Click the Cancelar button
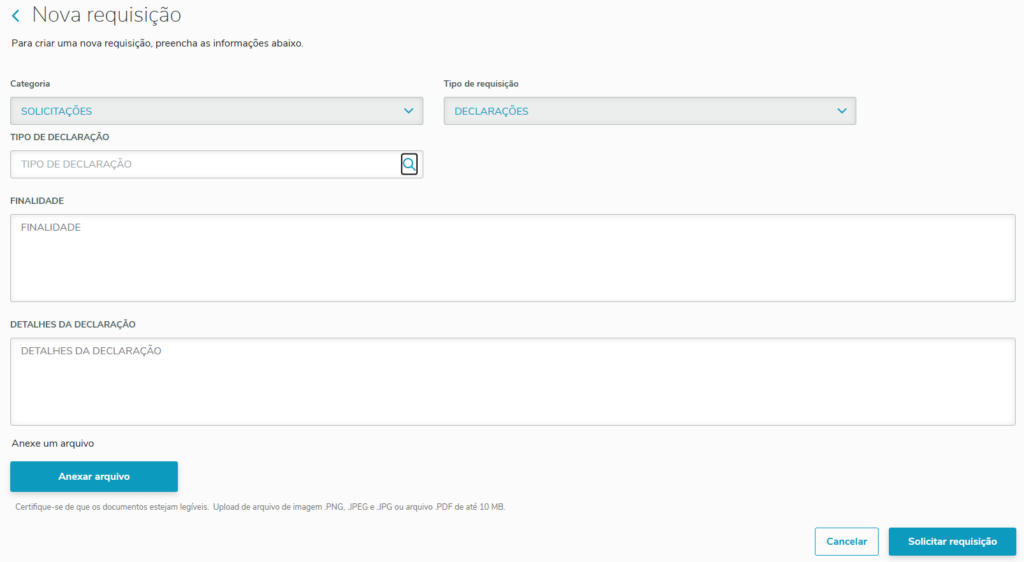Screen dimensions: 1024x562 tap(846, 541)
